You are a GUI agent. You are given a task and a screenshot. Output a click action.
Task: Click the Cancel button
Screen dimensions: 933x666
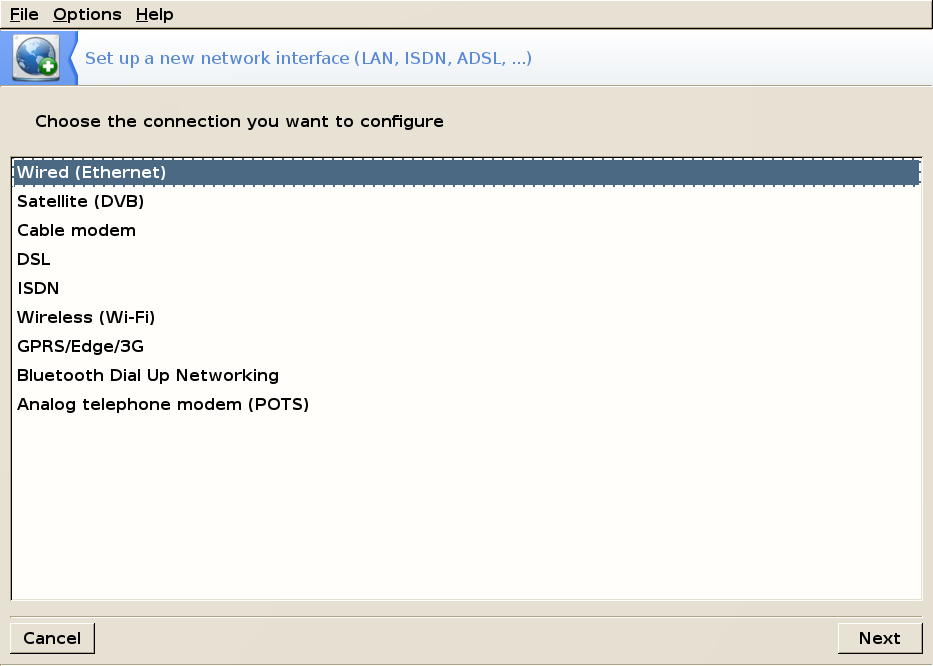point(52,638)
